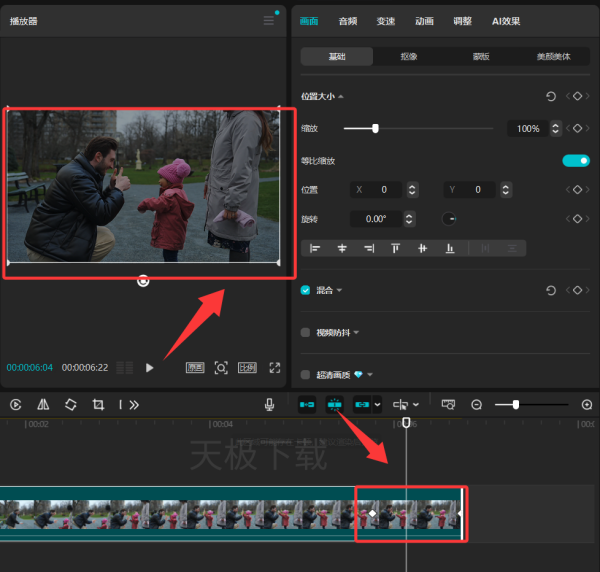Mirror the clip with flip icon

tap(43, 405)
